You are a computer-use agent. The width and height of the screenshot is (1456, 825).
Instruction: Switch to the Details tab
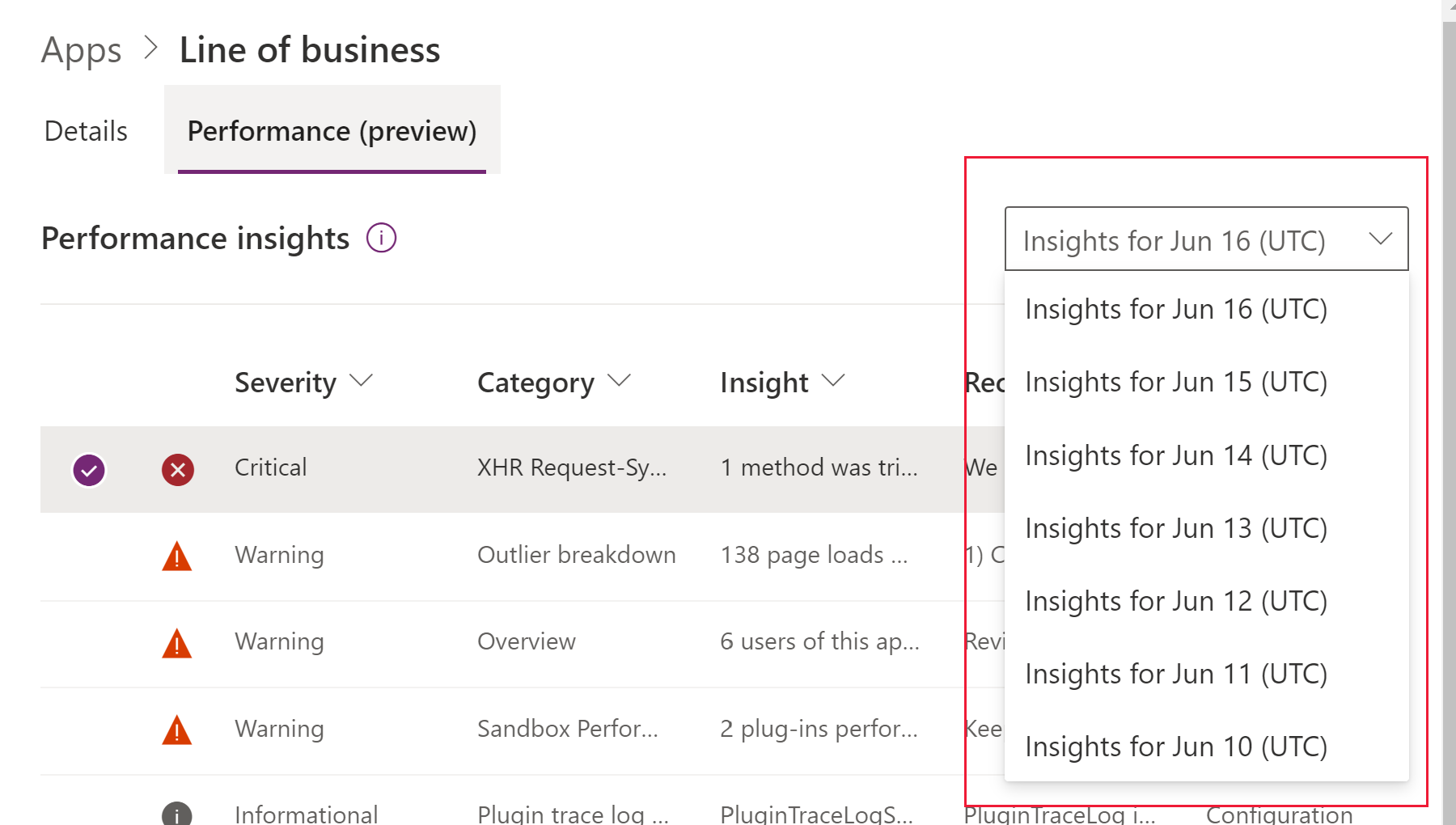[85, 130]
